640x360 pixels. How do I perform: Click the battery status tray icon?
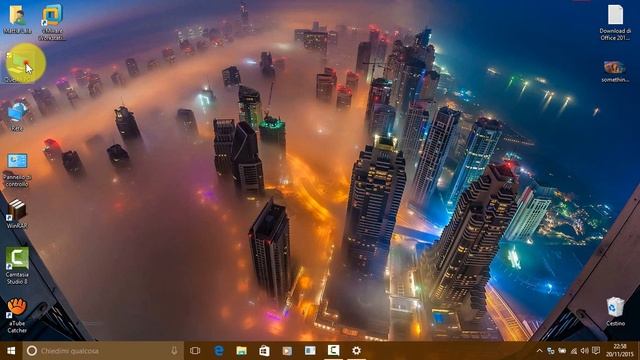tap(562, 351)
